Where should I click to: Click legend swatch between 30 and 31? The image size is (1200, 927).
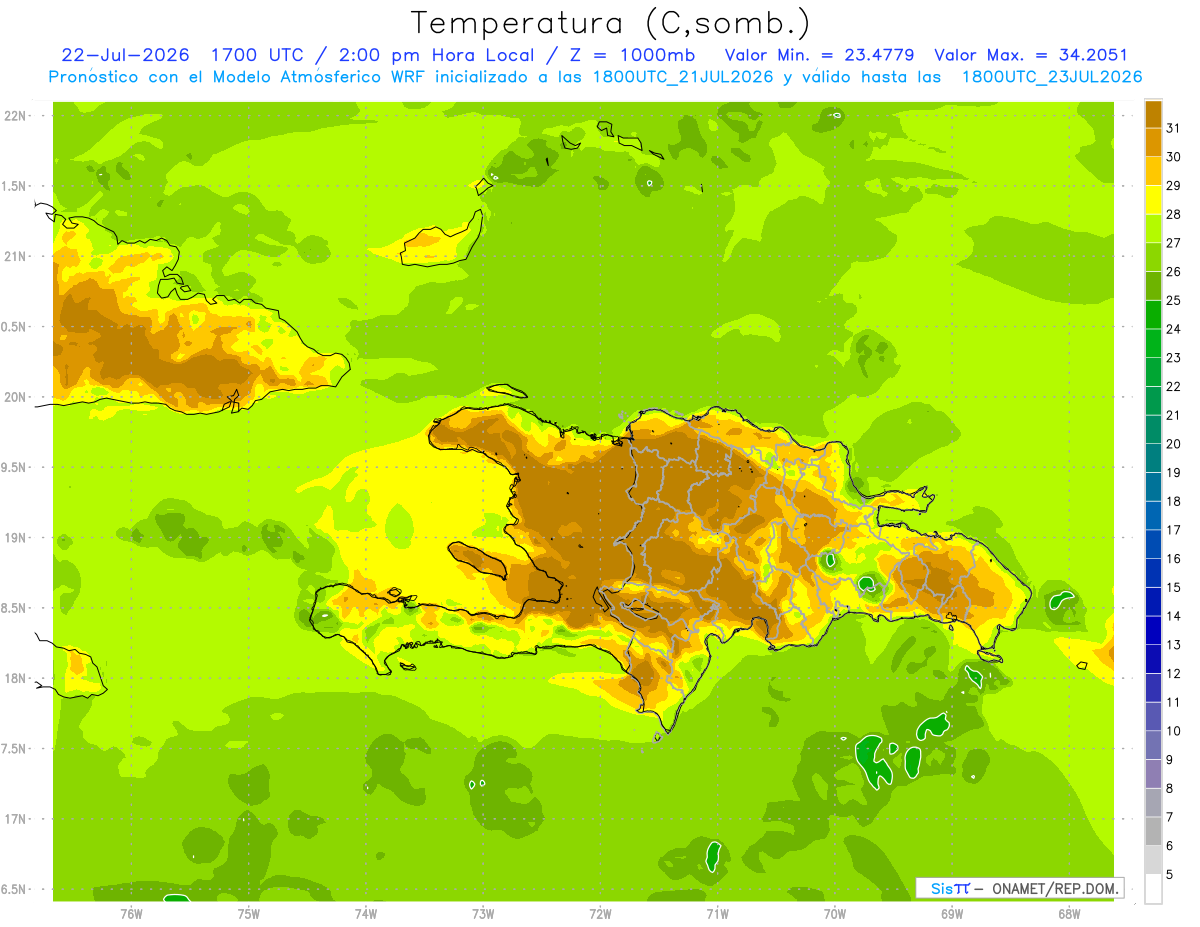click(x=1153, y=143)
